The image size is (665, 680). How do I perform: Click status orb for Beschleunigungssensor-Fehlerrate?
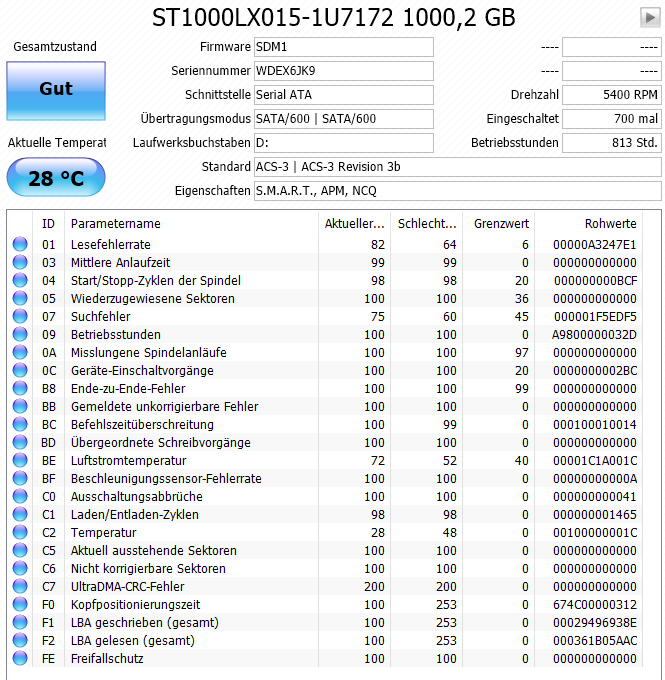(20, 478)
